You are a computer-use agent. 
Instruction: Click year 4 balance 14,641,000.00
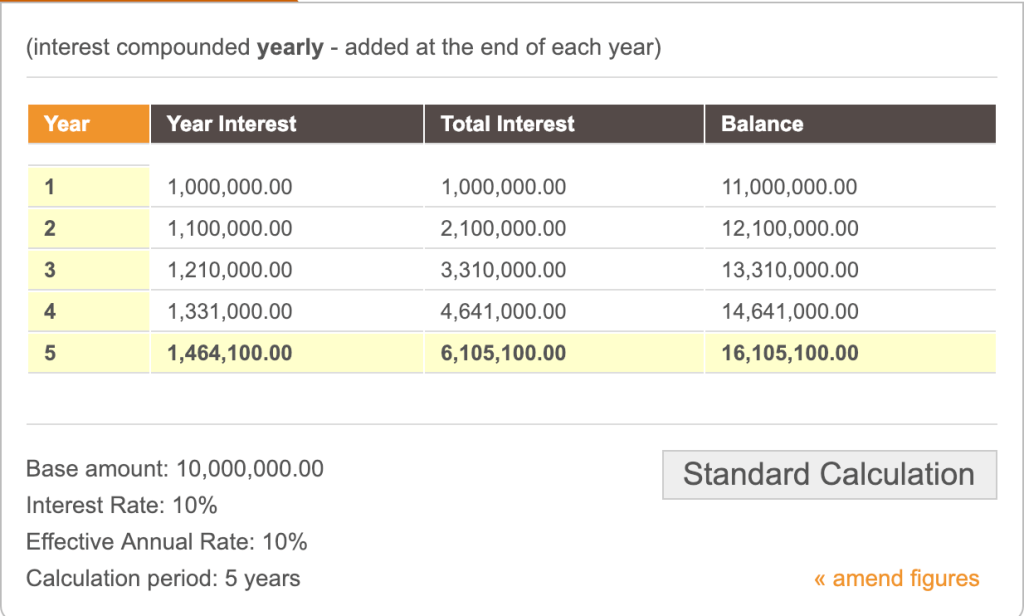point(789,312)
